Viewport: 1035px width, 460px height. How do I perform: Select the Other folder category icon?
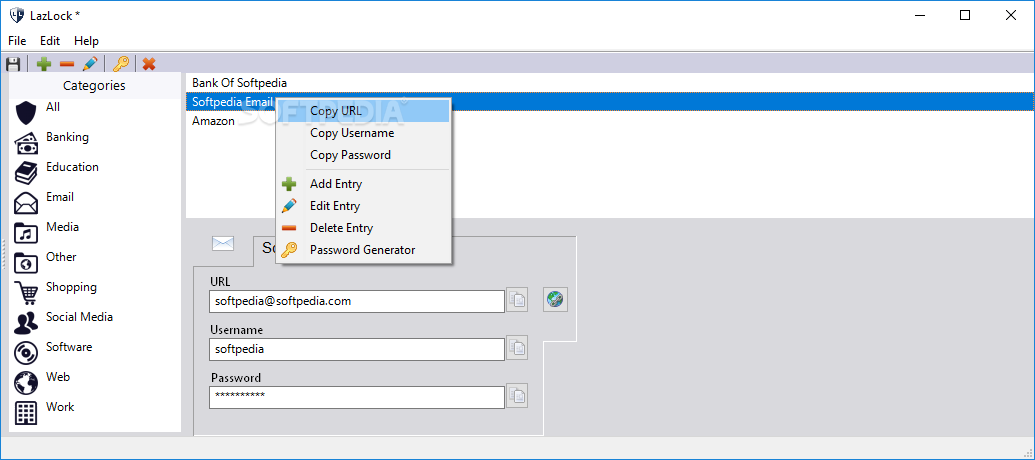pos(26,263)
